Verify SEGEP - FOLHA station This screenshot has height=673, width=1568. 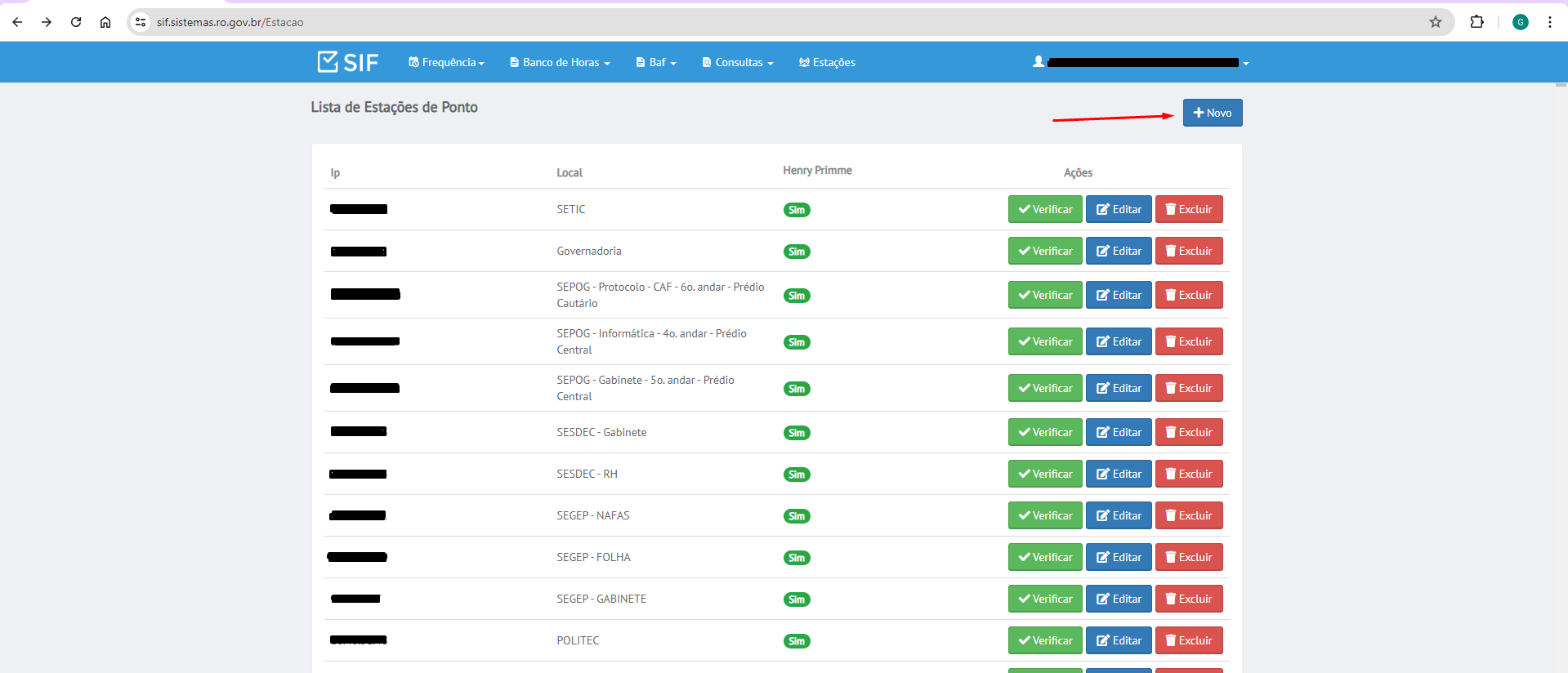click(1045, 557)
